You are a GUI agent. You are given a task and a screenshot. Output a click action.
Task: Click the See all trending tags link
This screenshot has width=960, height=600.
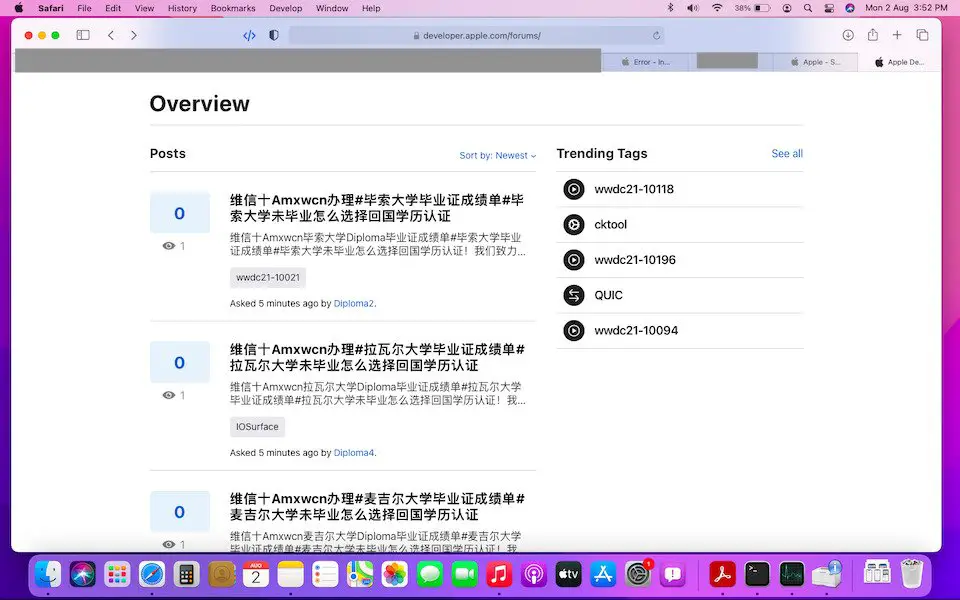tap(786, 154)
